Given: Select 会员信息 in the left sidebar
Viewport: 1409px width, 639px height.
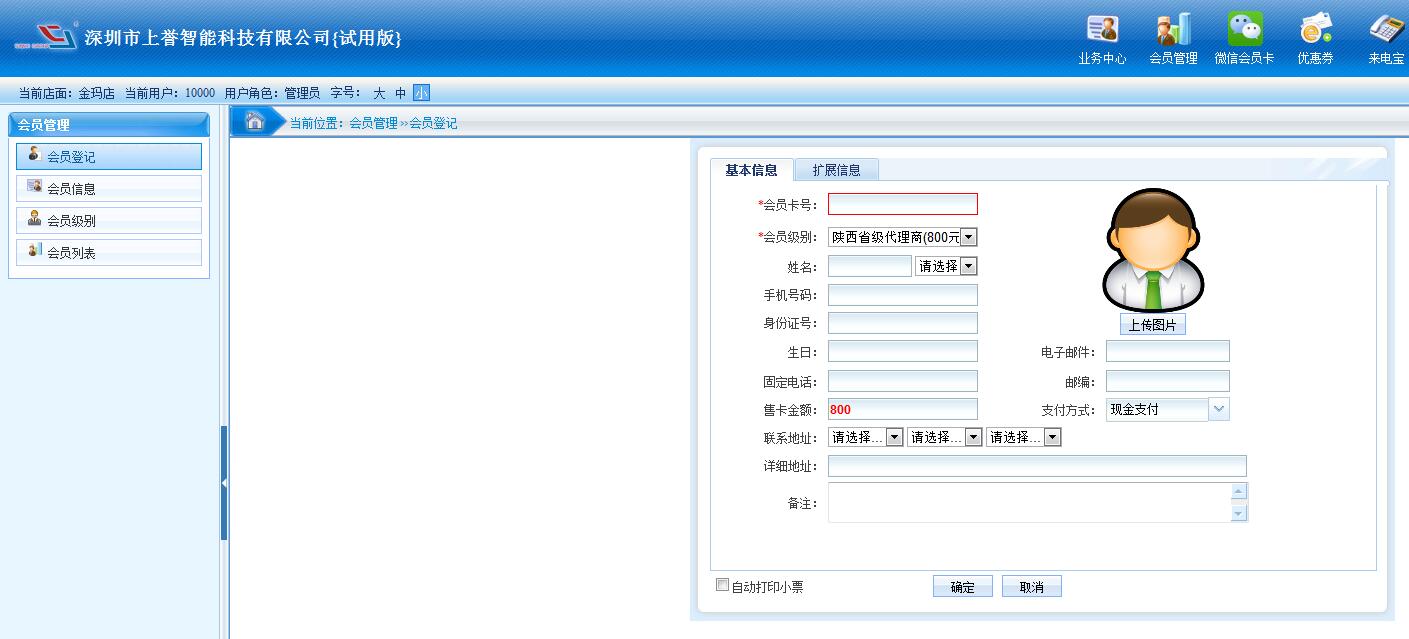Looking at the screenshot, I should 109,188.
